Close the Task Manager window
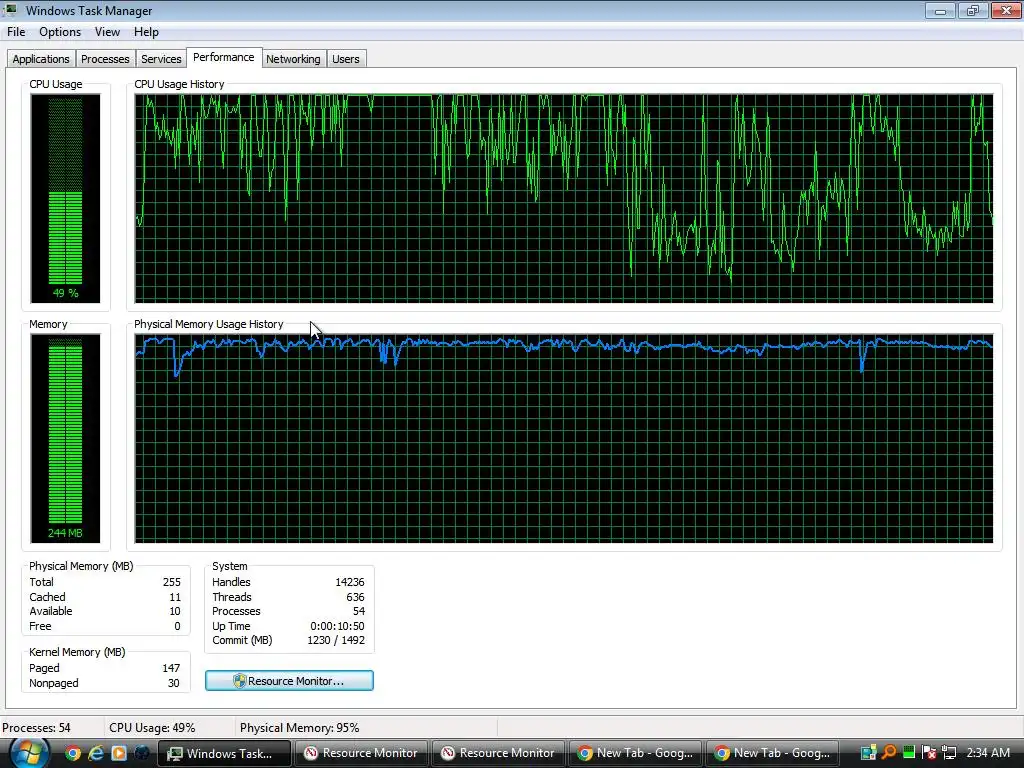 pos(1006,10)
